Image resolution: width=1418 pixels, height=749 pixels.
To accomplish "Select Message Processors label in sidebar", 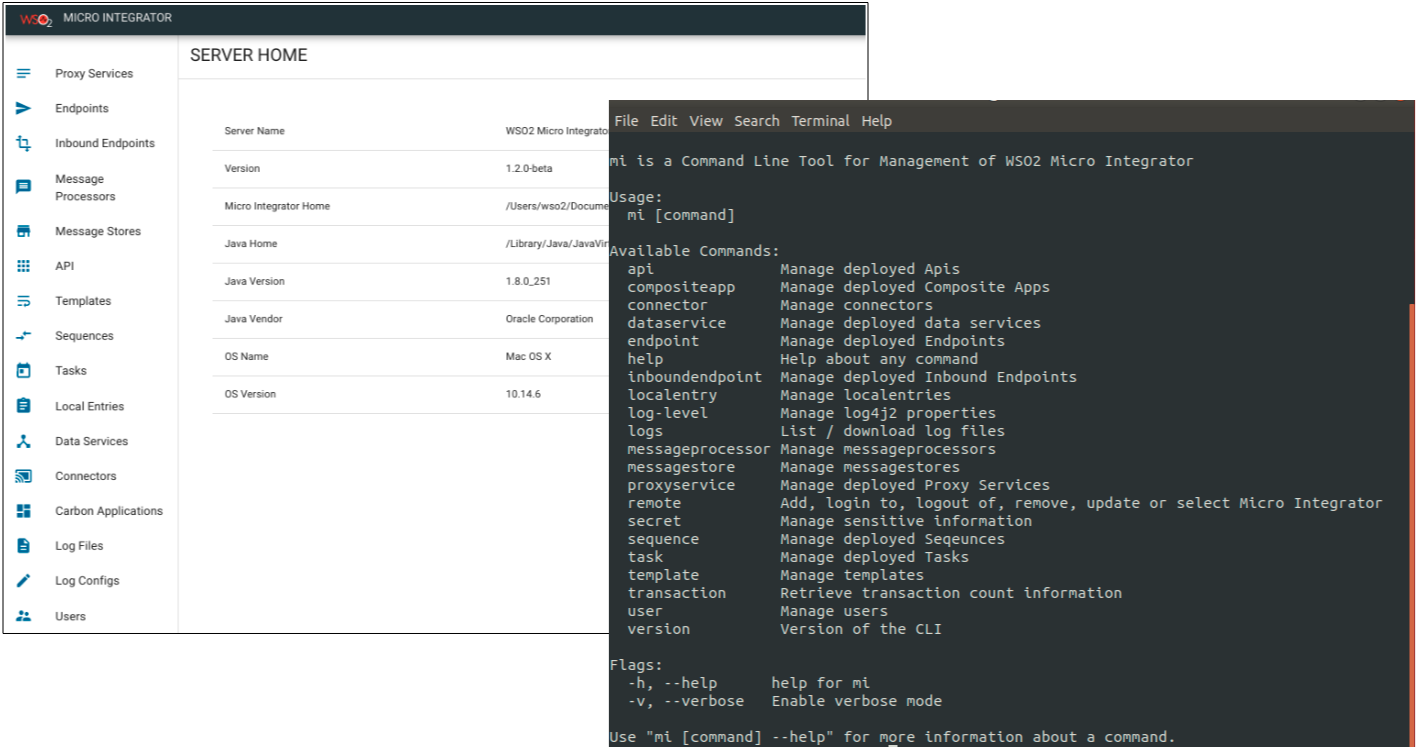I will tap(85, 188).
